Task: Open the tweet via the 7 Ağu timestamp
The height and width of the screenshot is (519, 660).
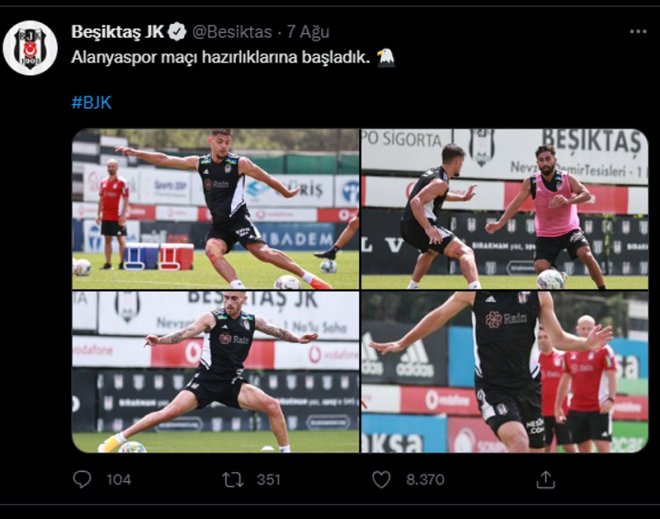Action: [308, 32]
